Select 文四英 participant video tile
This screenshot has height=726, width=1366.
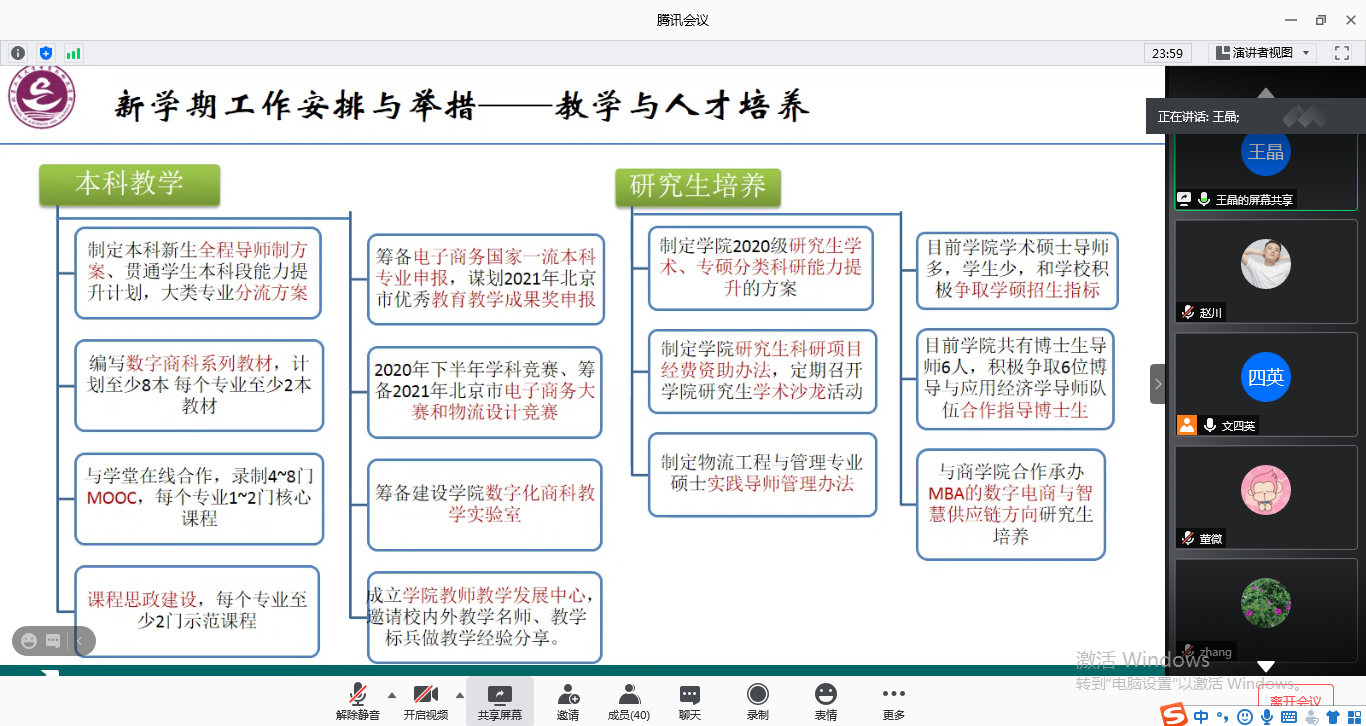[x=1265, y=384]
